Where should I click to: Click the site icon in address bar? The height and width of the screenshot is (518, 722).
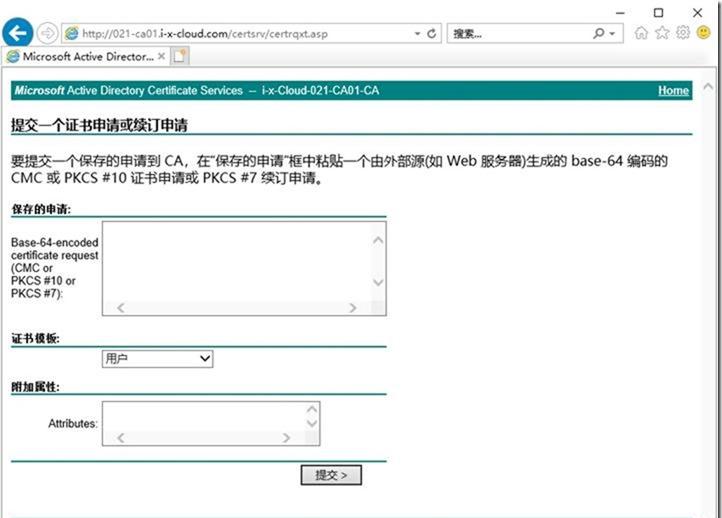click(x=71, y=33)
